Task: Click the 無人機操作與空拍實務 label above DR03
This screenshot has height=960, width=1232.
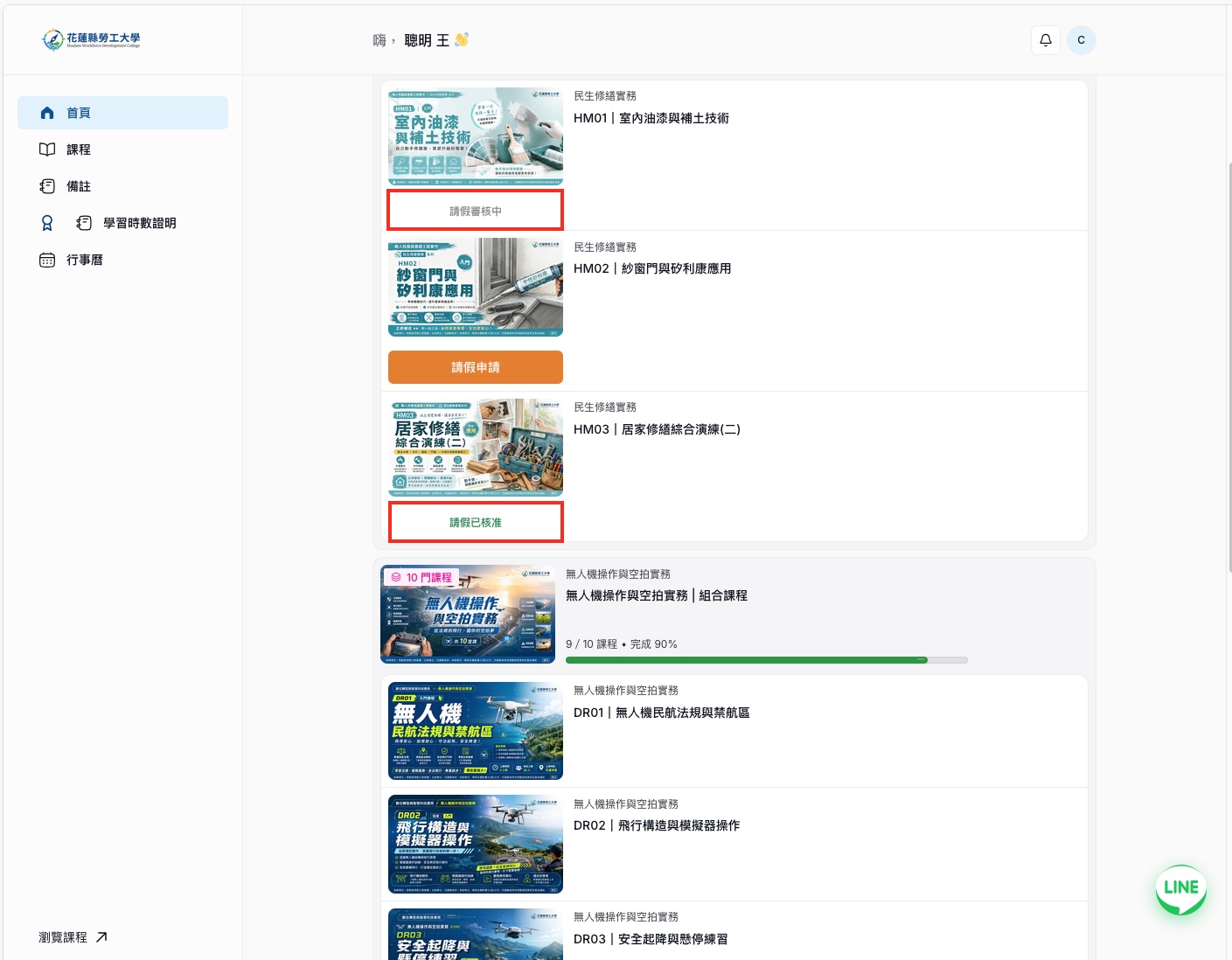Action: [x=626, y=917]
